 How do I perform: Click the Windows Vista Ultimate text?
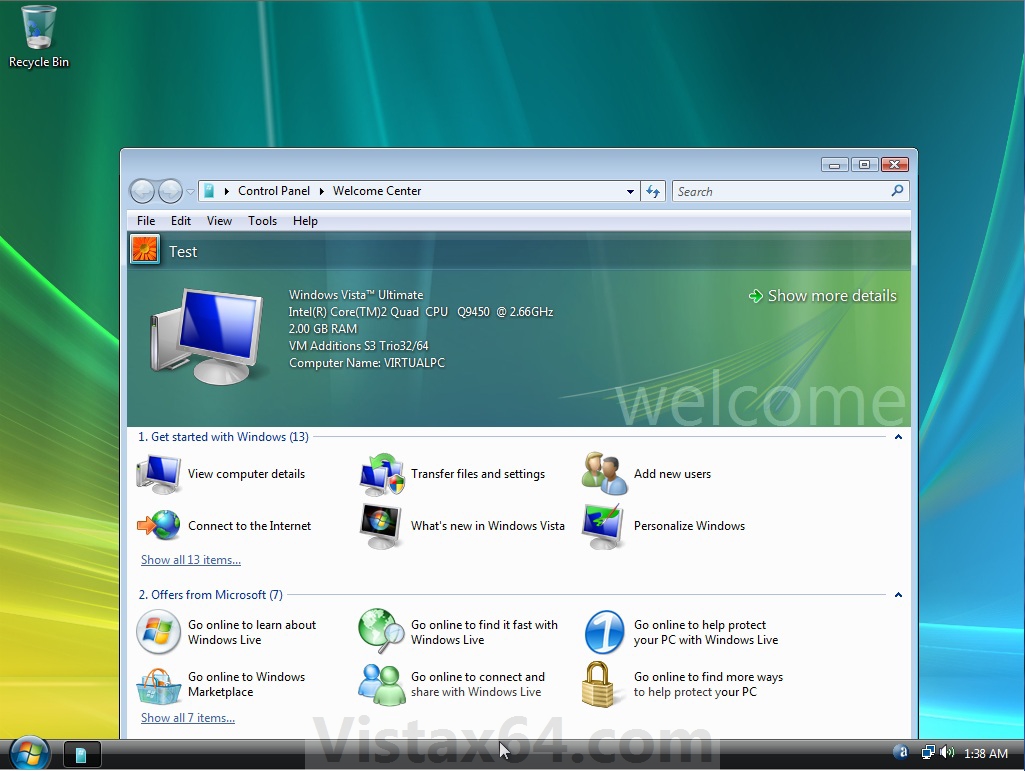coord(356,295)
